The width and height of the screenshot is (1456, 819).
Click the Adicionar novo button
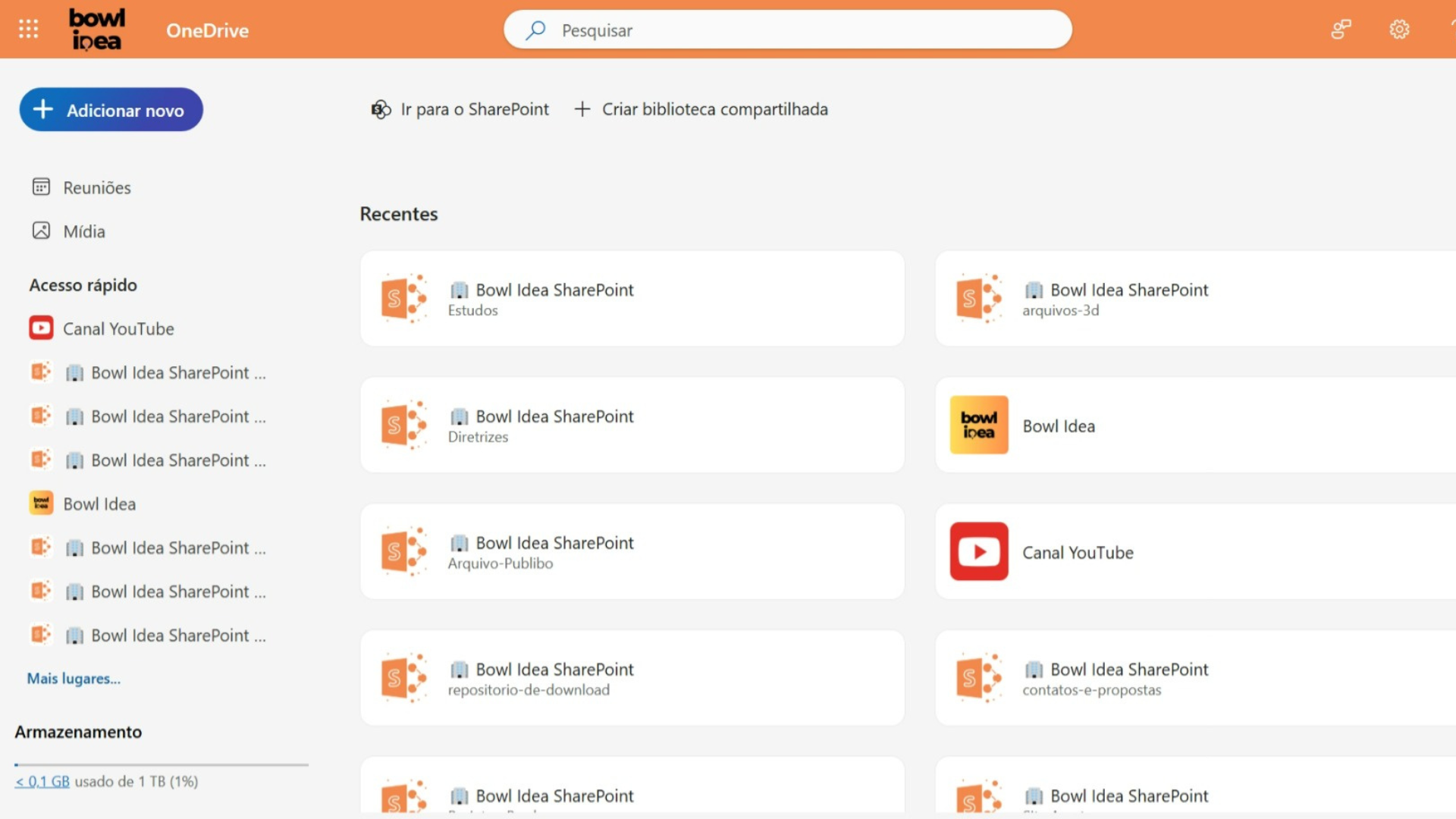[x=111, y=109]
